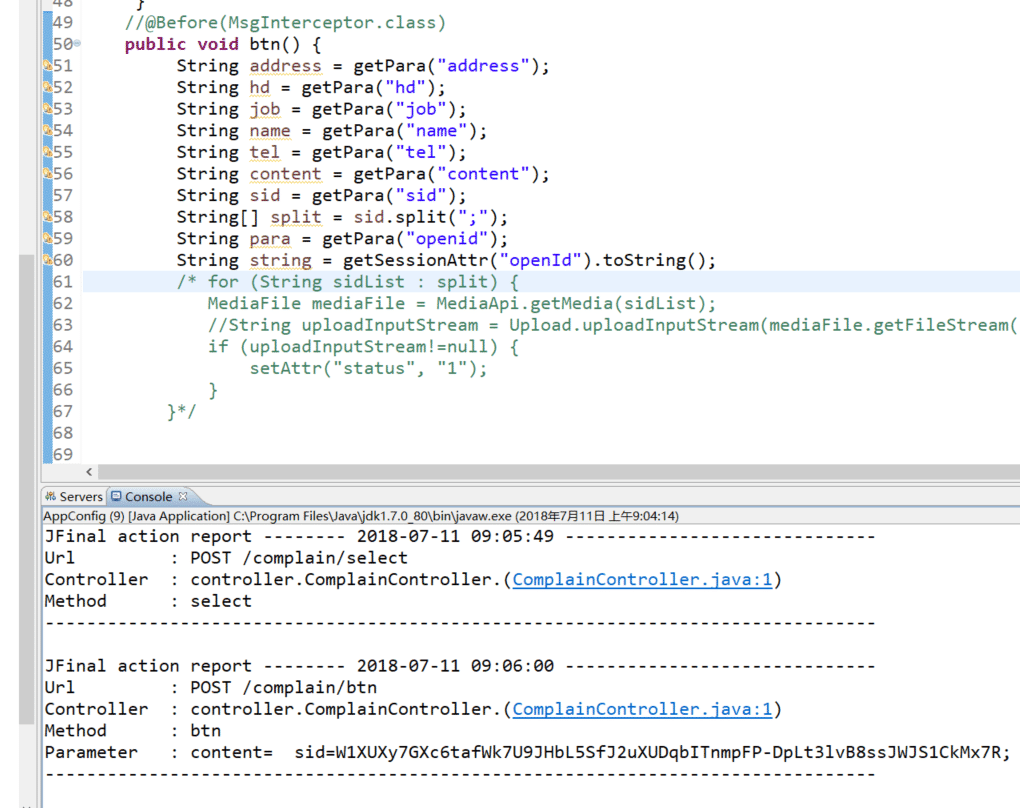The image size is (1020, 808).
Task: Collapse the btn() method fold marker
Action: pyautogui.click(x=77, y=44)
